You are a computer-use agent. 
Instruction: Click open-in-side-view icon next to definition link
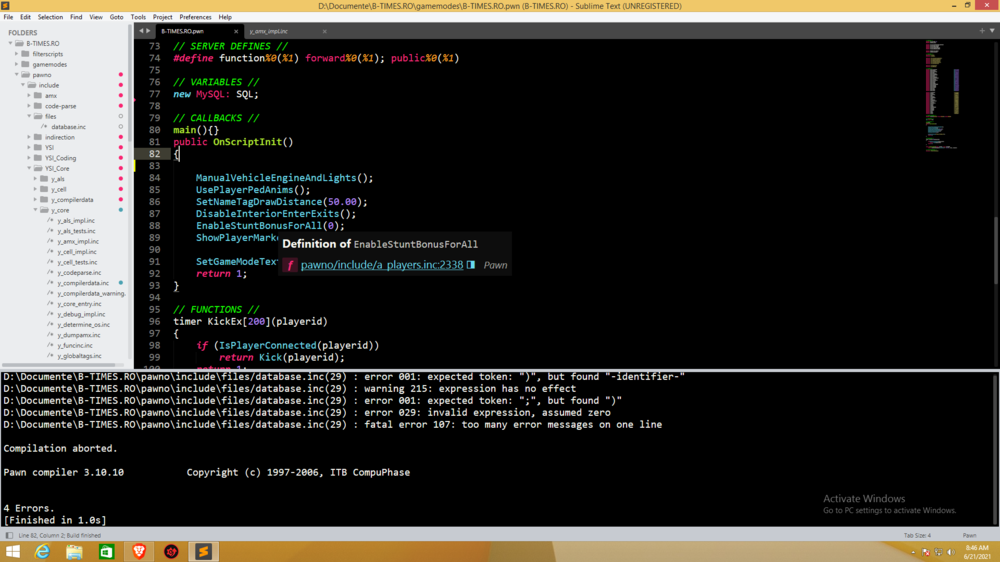click(x=471, y=265)
